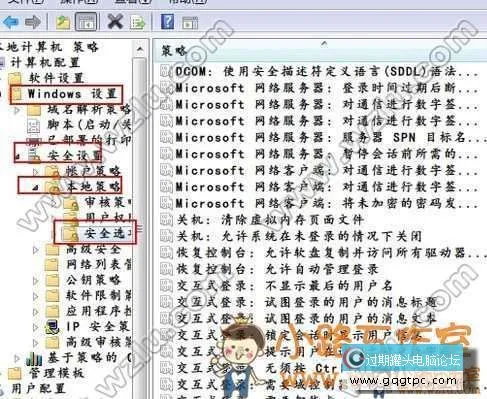This screenshot has width=487, height=399.
Task: Select 审核策略 tree item
Action: tap(107, 202)
